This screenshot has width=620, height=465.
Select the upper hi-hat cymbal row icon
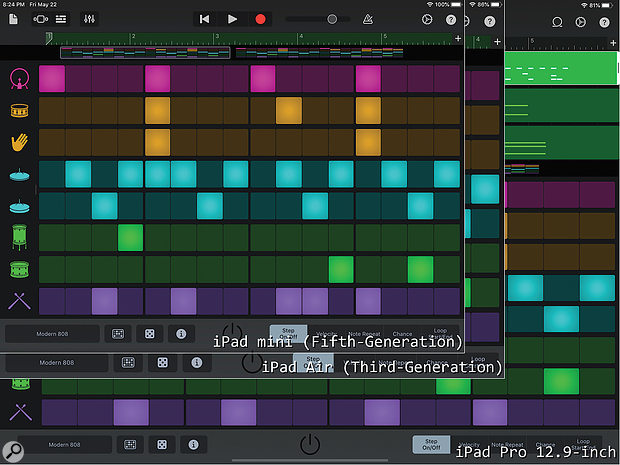click(x=19, y=174)
